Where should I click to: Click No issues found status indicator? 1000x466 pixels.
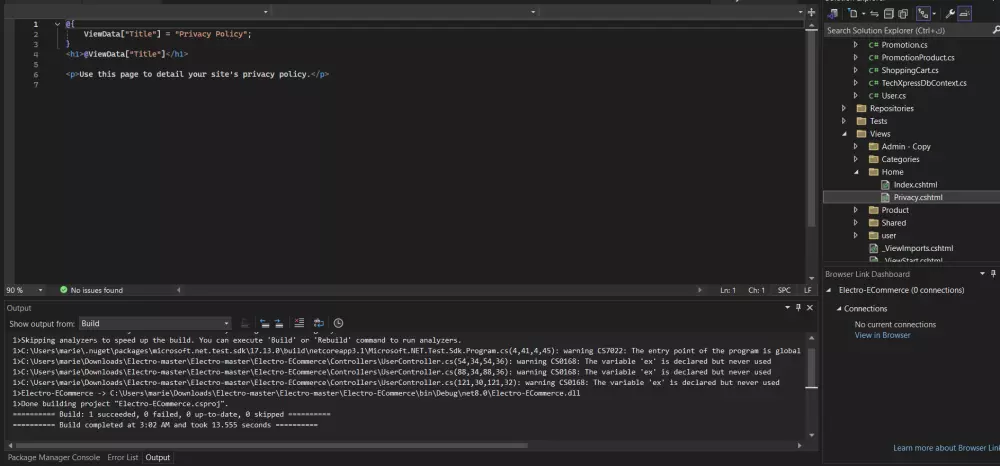[x=91, y=290]
